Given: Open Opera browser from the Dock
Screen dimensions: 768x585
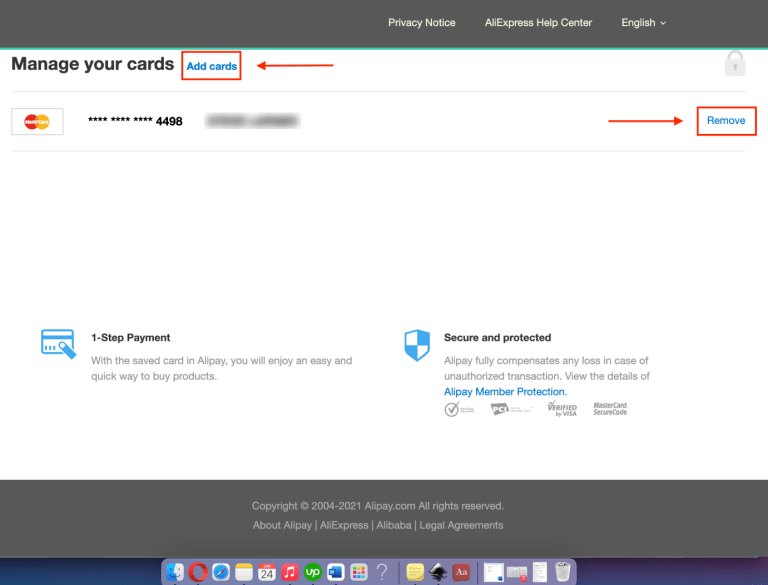Looking at the screenshot, I should pyautogui.click(x=198, y=572).
